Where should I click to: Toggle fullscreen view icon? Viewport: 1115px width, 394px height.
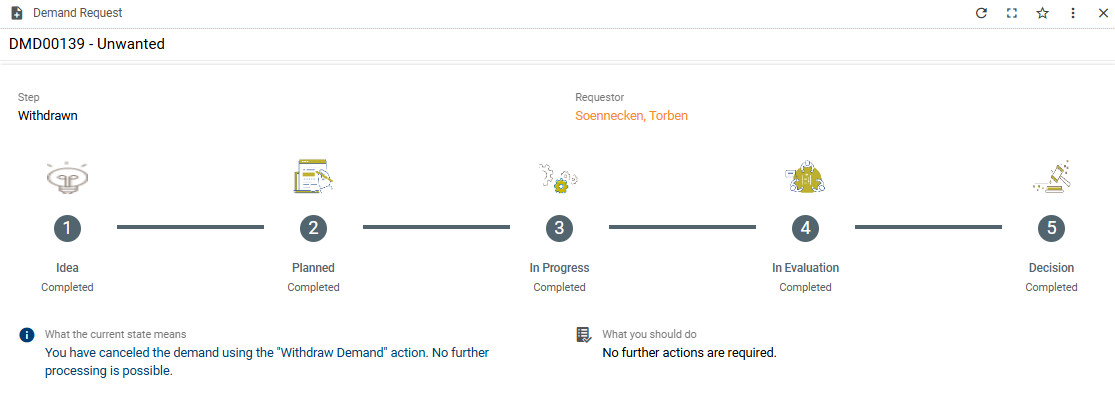pyautogui.click(x=1012, y=13)
